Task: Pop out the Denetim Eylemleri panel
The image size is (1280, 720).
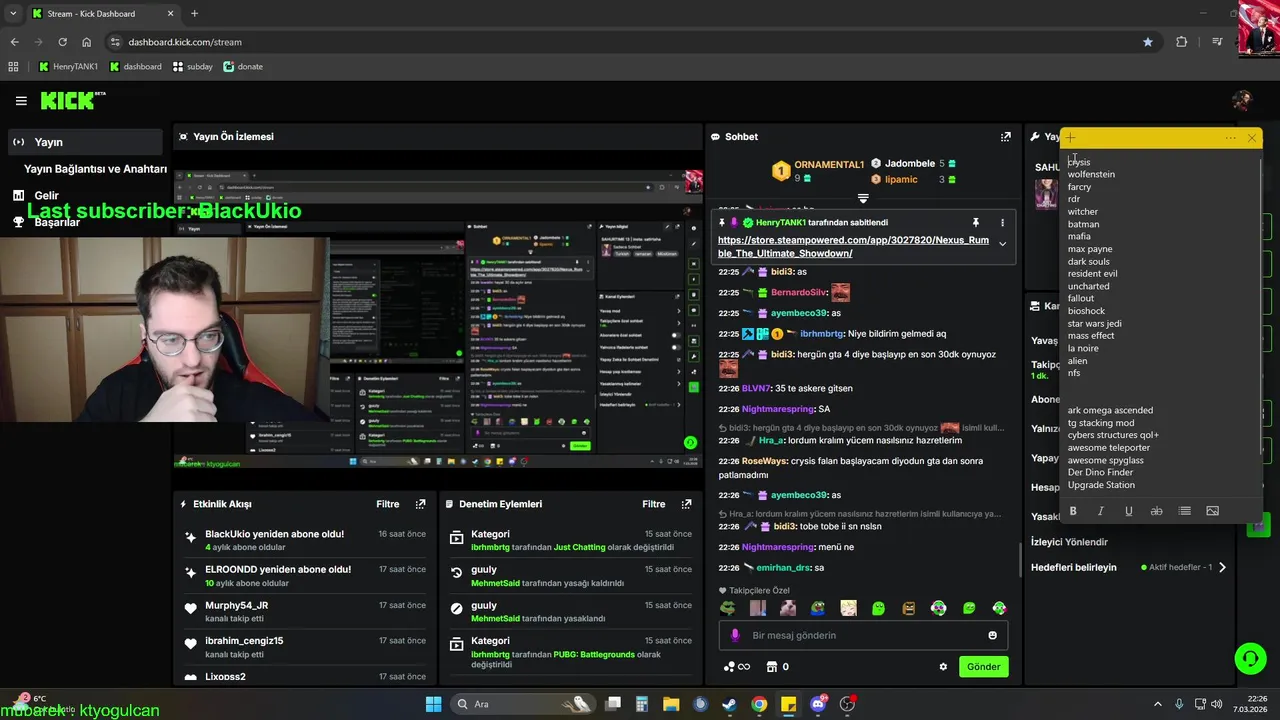Action: [x=686, y=504]
